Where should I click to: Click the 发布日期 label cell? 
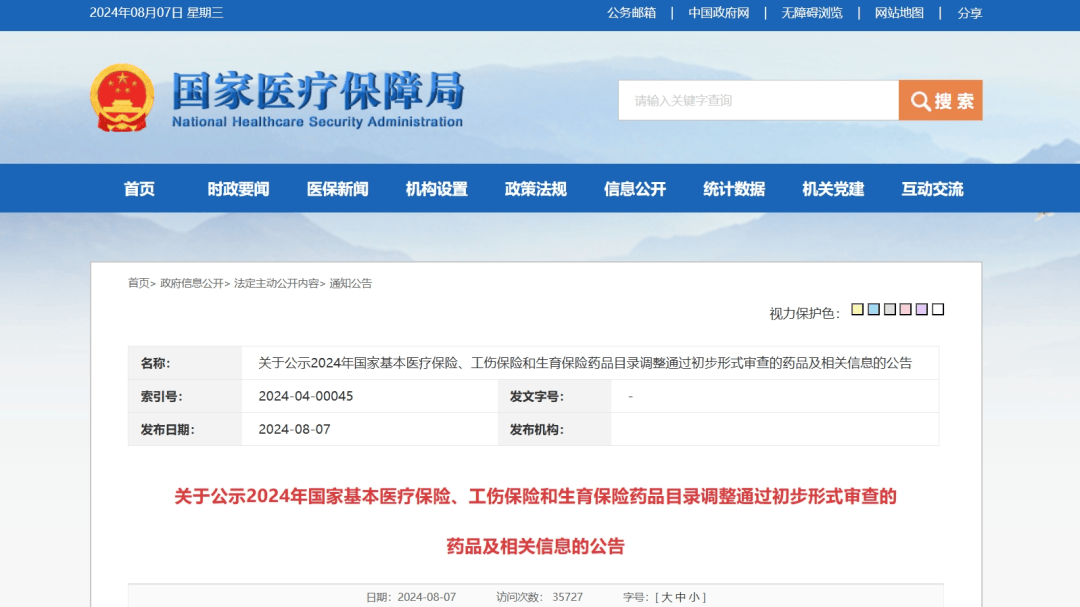point(185,429)
